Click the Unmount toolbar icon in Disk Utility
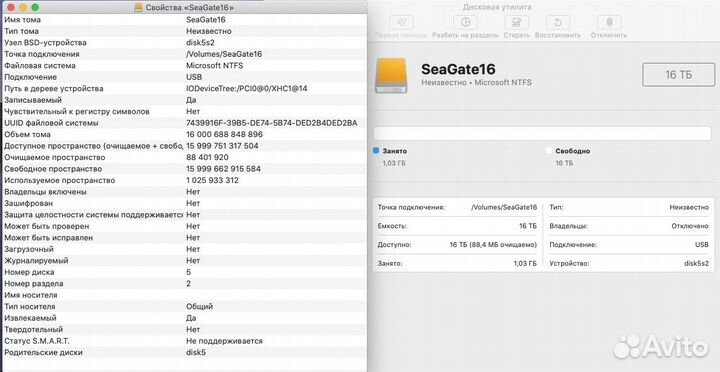The height and width of the screenshot is (372, 720). pos(609,22)
